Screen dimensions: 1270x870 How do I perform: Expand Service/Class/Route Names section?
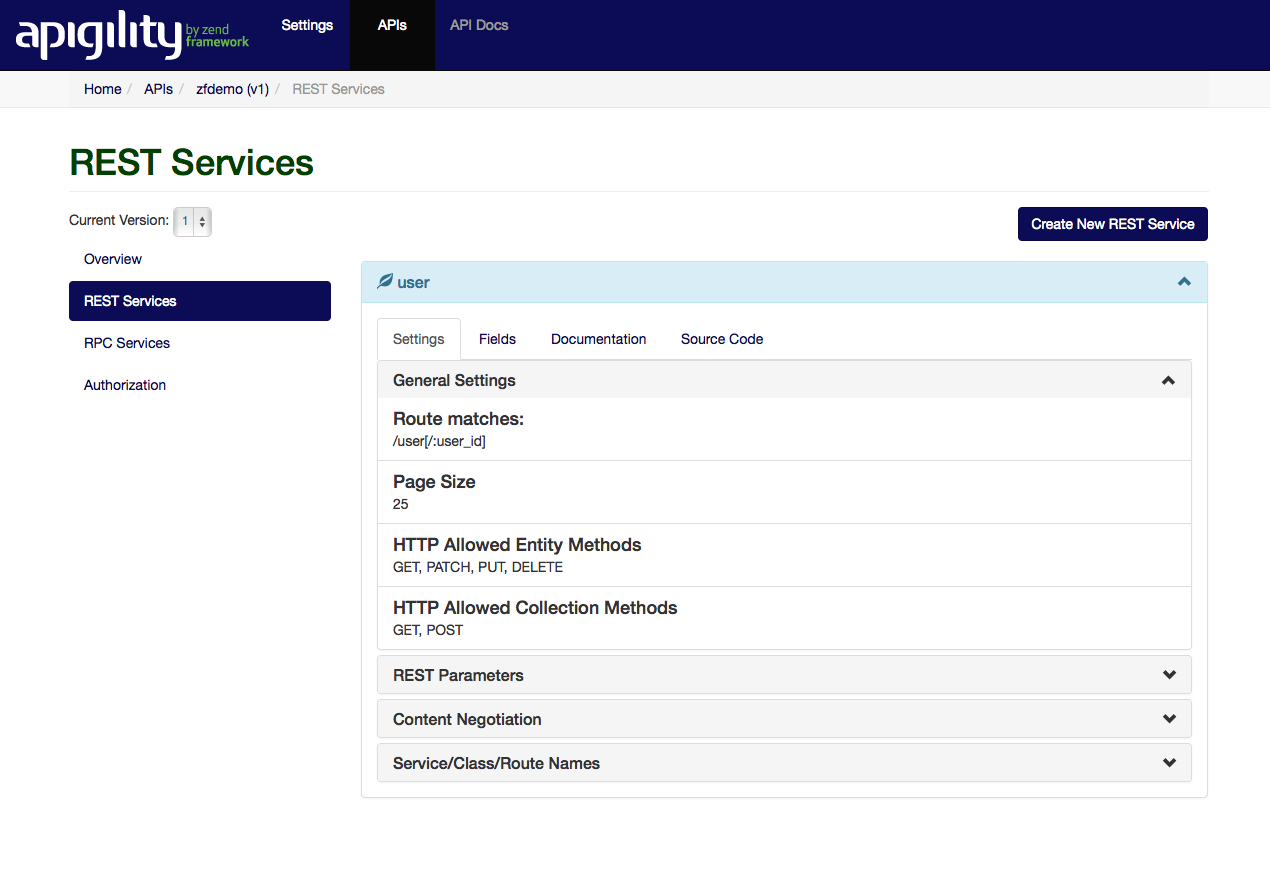(1169, 763)
